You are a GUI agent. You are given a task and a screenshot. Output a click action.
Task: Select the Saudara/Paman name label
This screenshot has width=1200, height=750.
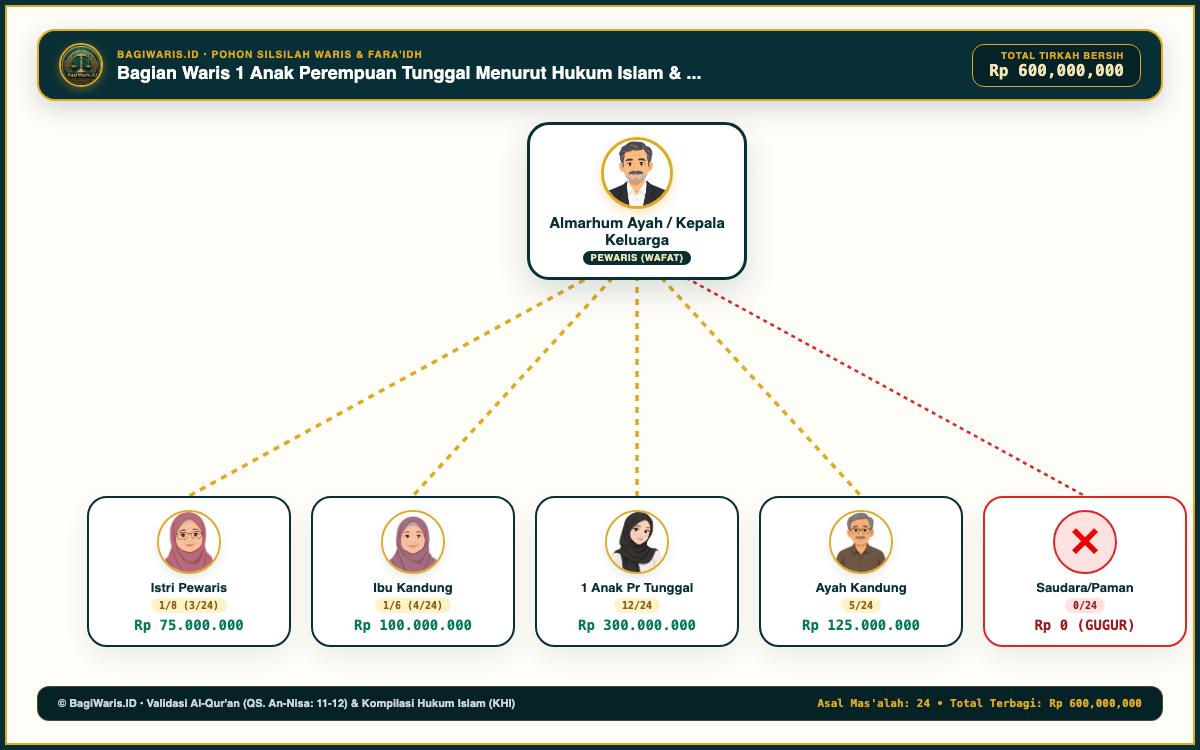[1085, 588]
